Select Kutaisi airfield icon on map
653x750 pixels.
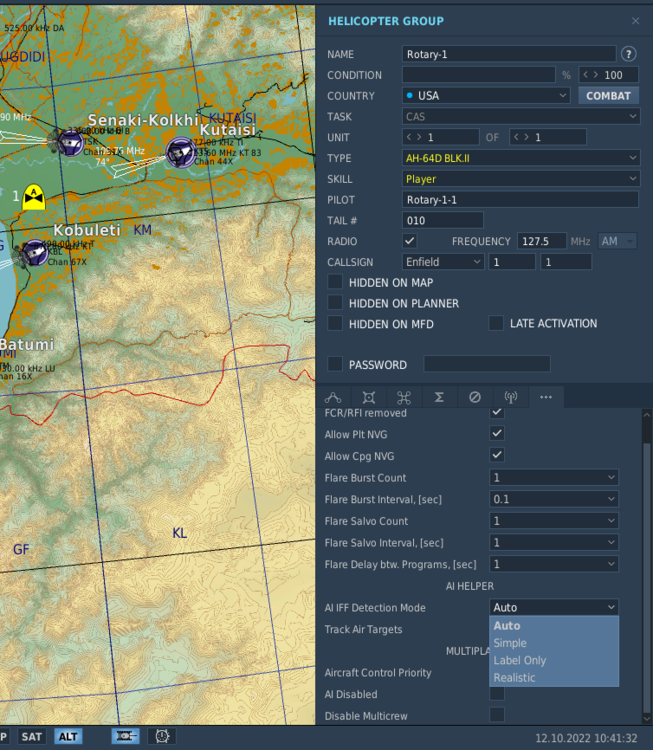tap(180, 152)
